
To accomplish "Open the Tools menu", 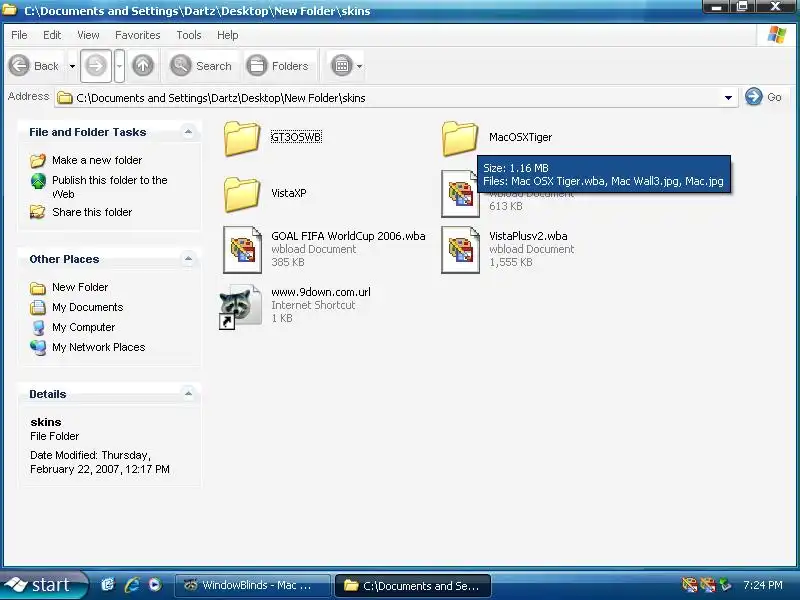I will click(189, 35).
